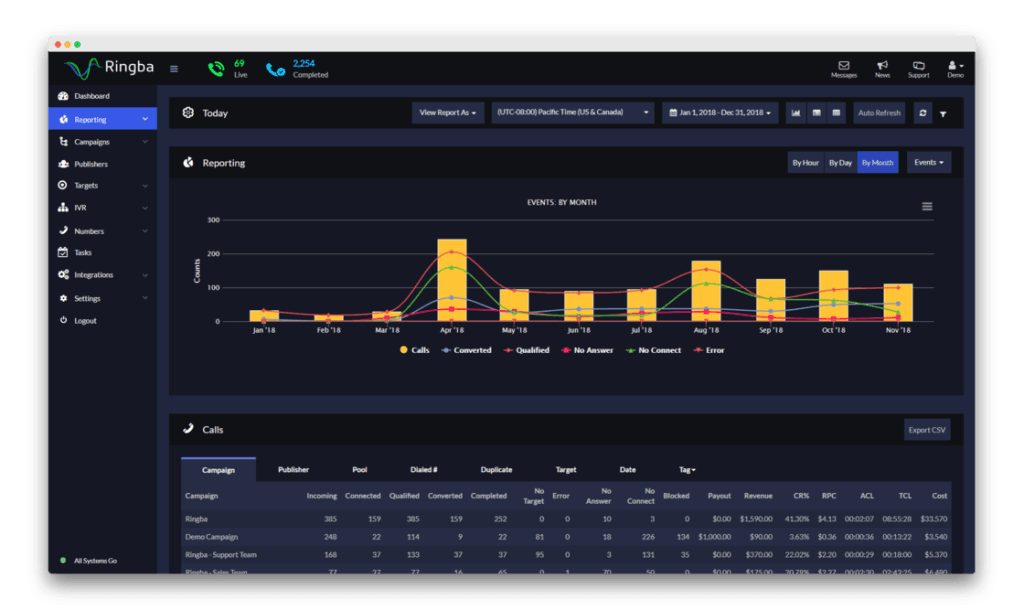Switch to Target tab
The width and height of the screenshot is (1024, 610).
tap(566, 470)
